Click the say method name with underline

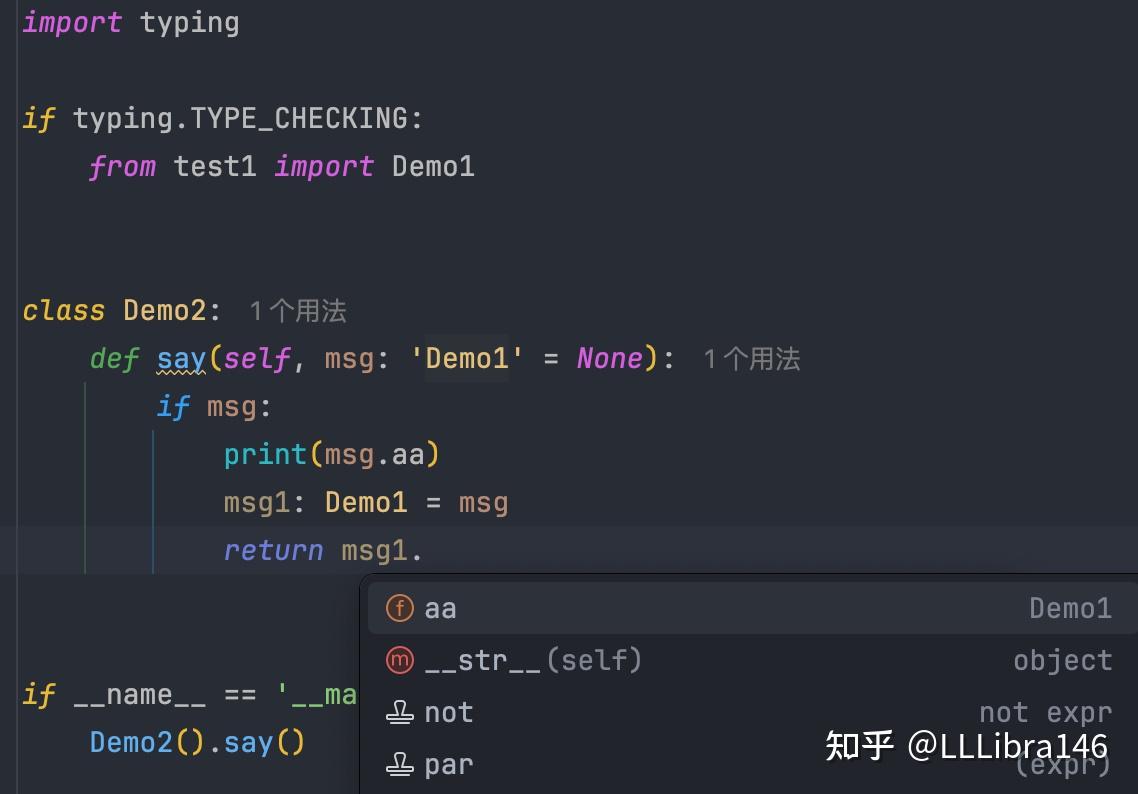181,360
